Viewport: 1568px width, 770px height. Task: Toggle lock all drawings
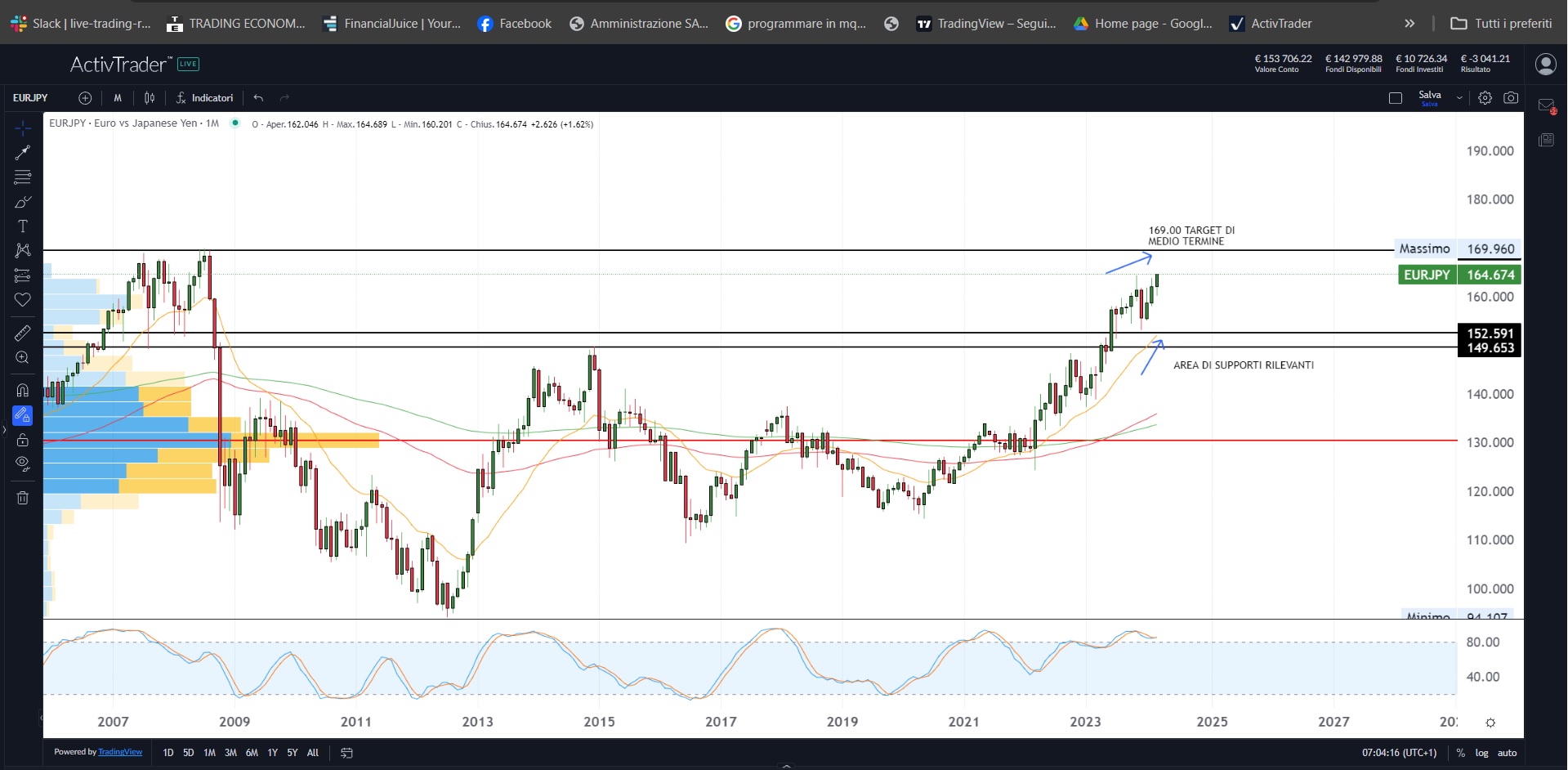click(x=23, y=441)
